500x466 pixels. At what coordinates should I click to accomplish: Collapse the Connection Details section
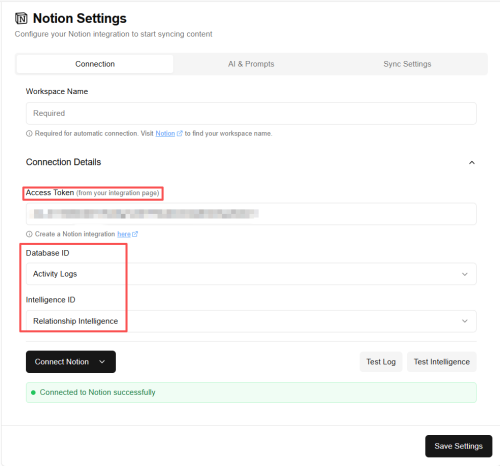click(472, 163)
